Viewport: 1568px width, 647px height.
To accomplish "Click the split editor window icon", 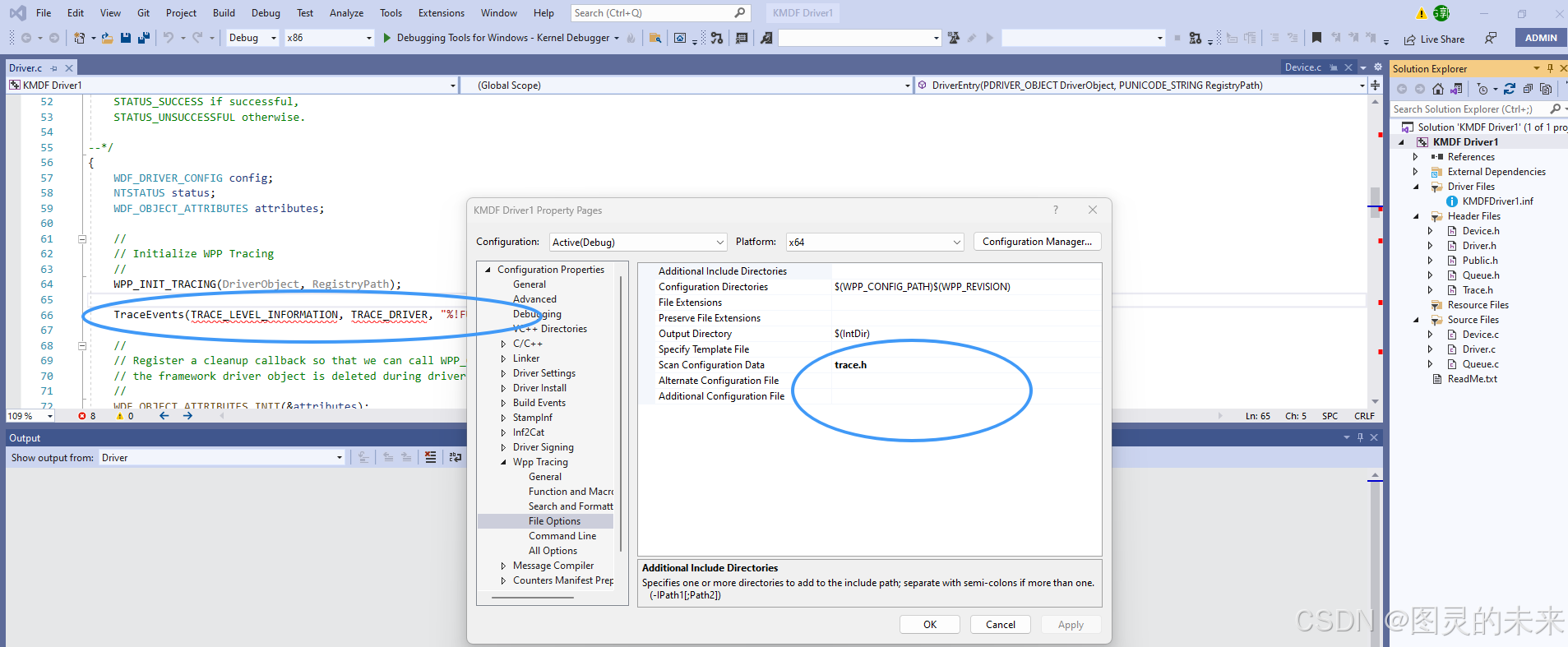I will 1375,85.
